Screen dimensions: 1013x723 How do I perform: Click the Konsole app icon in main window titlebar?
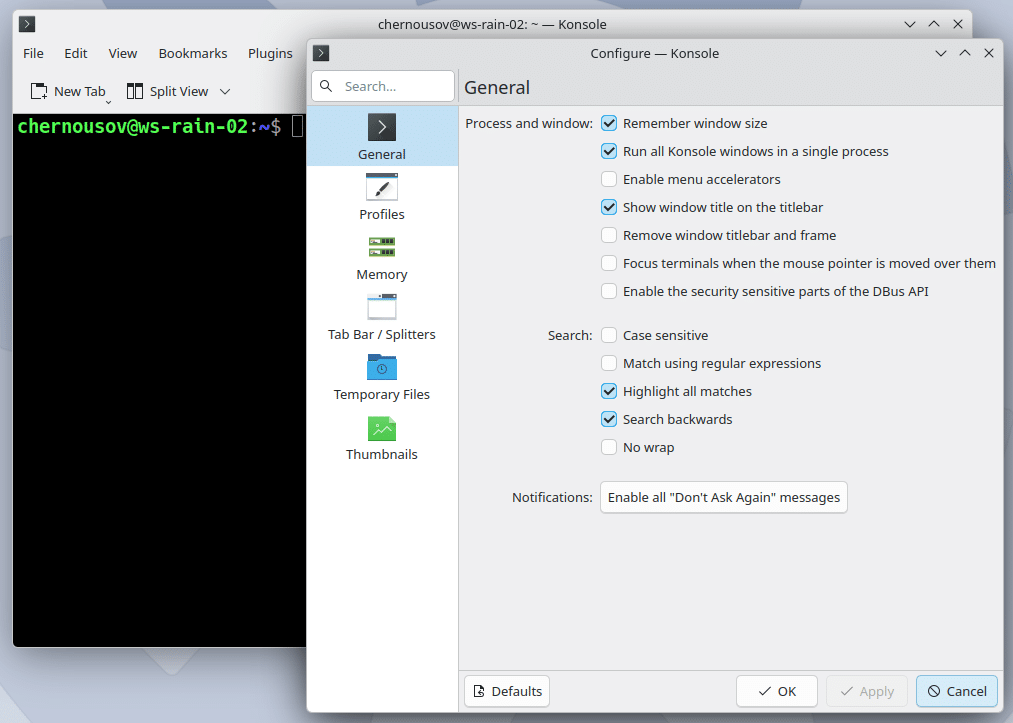(27, 25)
